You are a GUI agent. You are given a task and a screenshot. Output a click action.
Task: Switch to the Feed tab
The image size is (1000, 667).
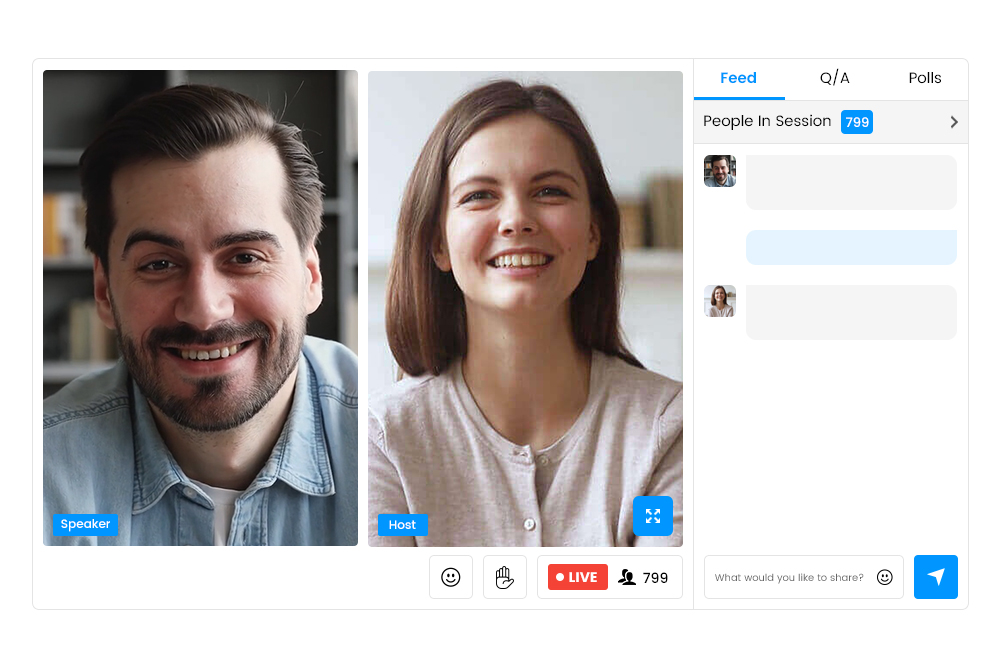click(738, 78)
